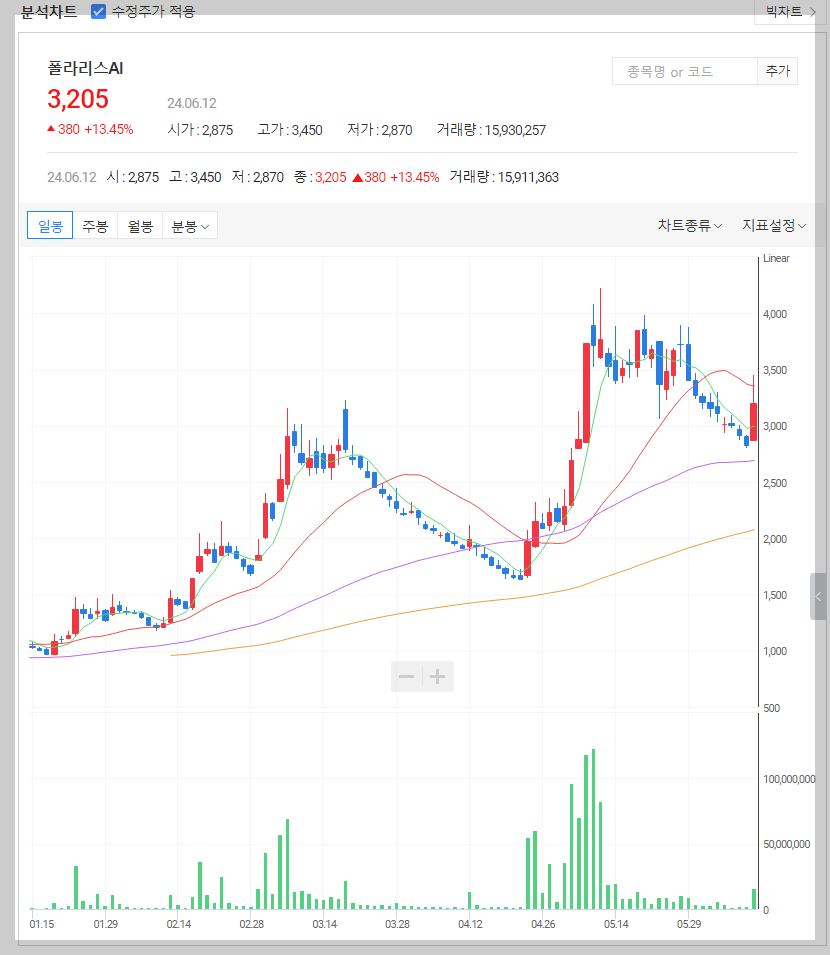Click the 종목명 or 코드 search field

(x=684, y=72)
